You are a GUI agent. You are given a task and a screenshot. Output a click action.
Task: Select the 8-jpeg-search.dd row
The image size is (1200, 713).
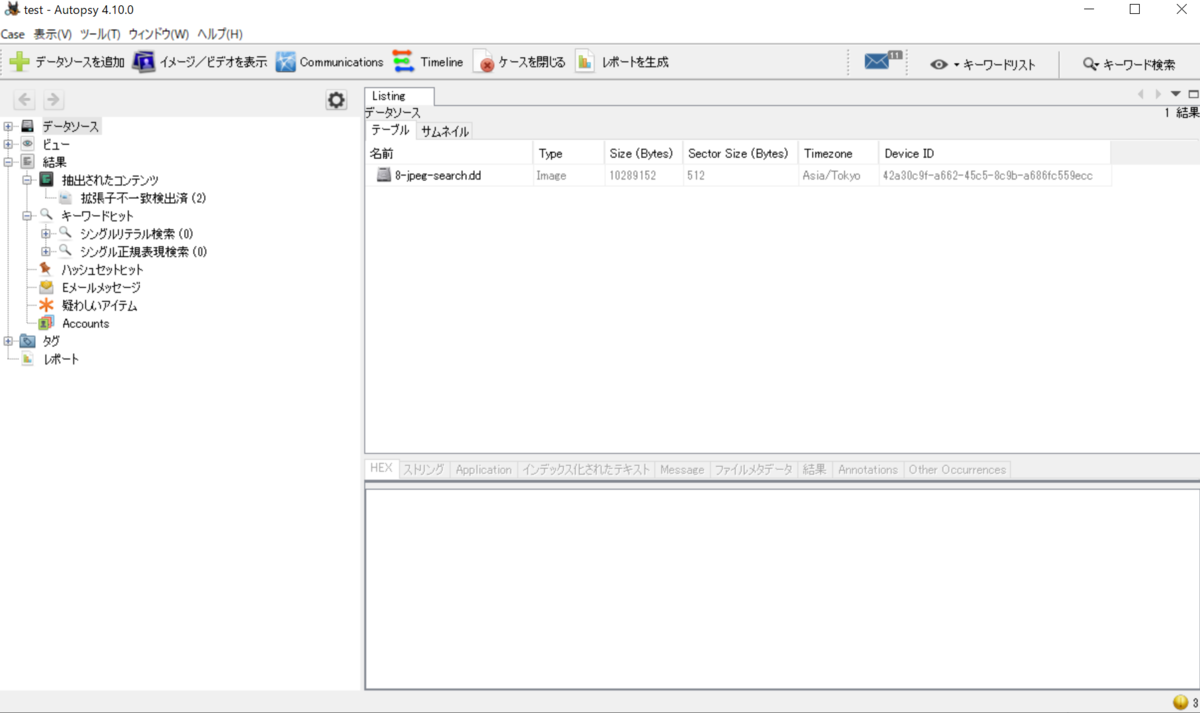tap(738, 175)
